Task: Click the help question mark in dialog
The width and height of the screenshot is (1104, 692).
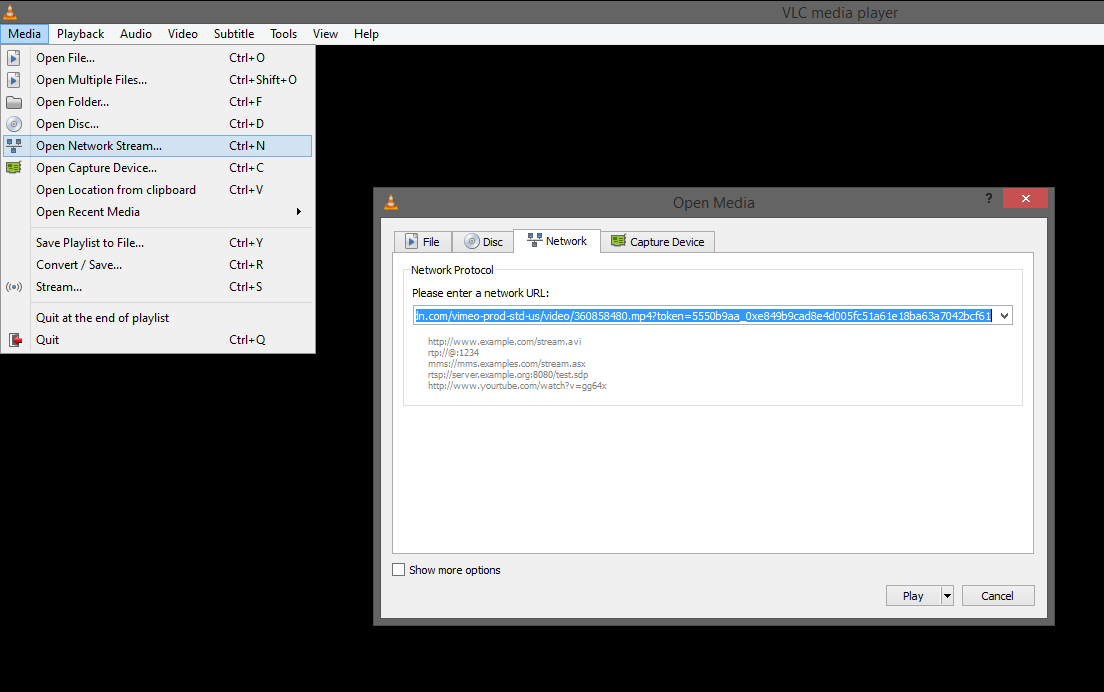Action: pyautogui.click(x=989, y=198)
